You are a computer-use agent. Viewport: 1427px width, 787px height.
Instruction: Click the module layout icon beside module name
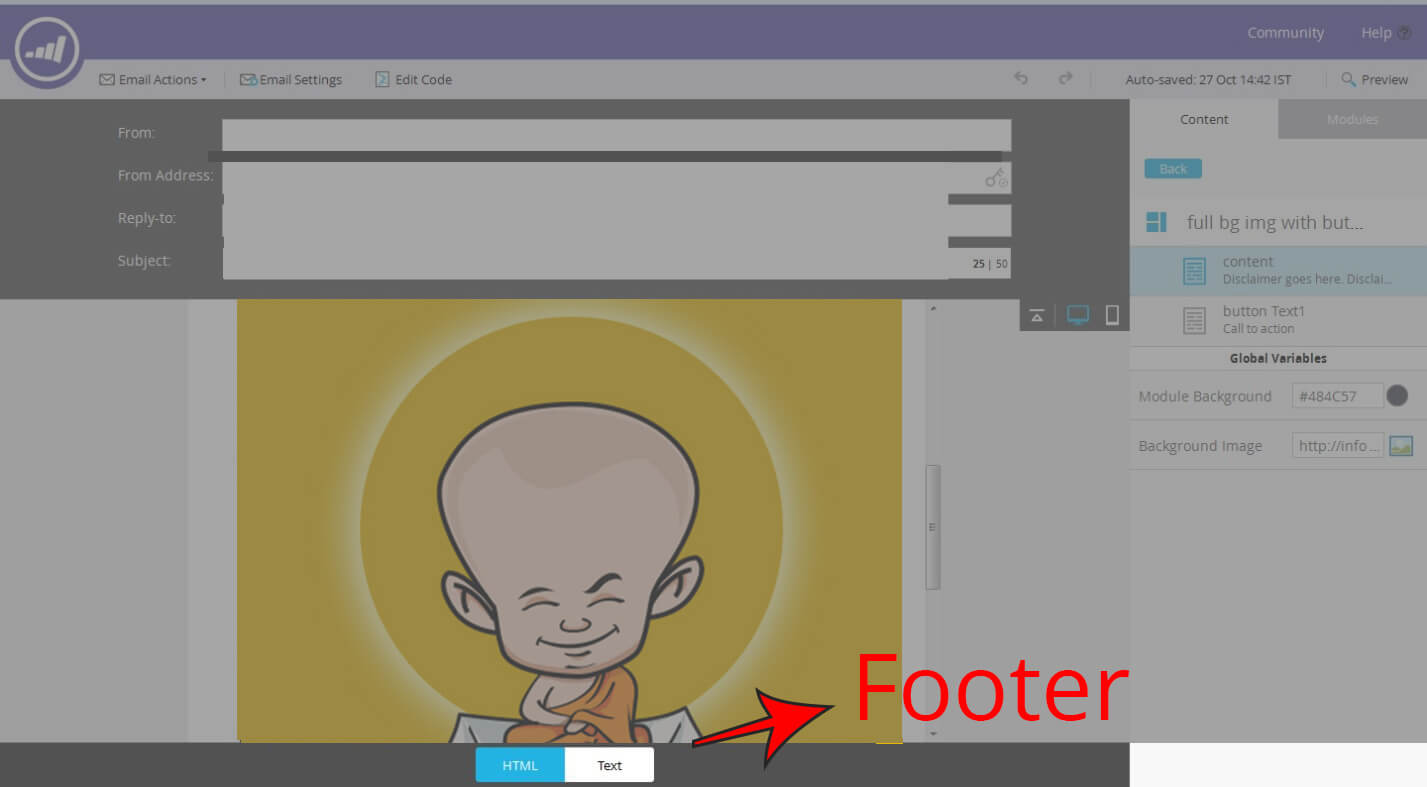[1156, 222]
